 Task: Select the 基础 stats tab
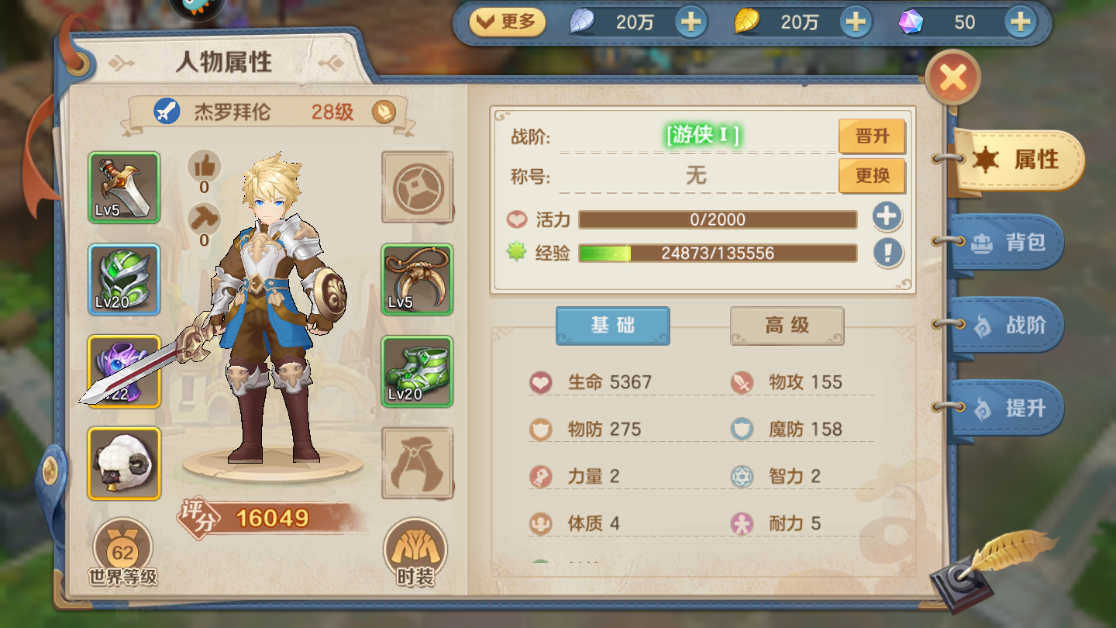pyautogui.click(x=613, y=325)
